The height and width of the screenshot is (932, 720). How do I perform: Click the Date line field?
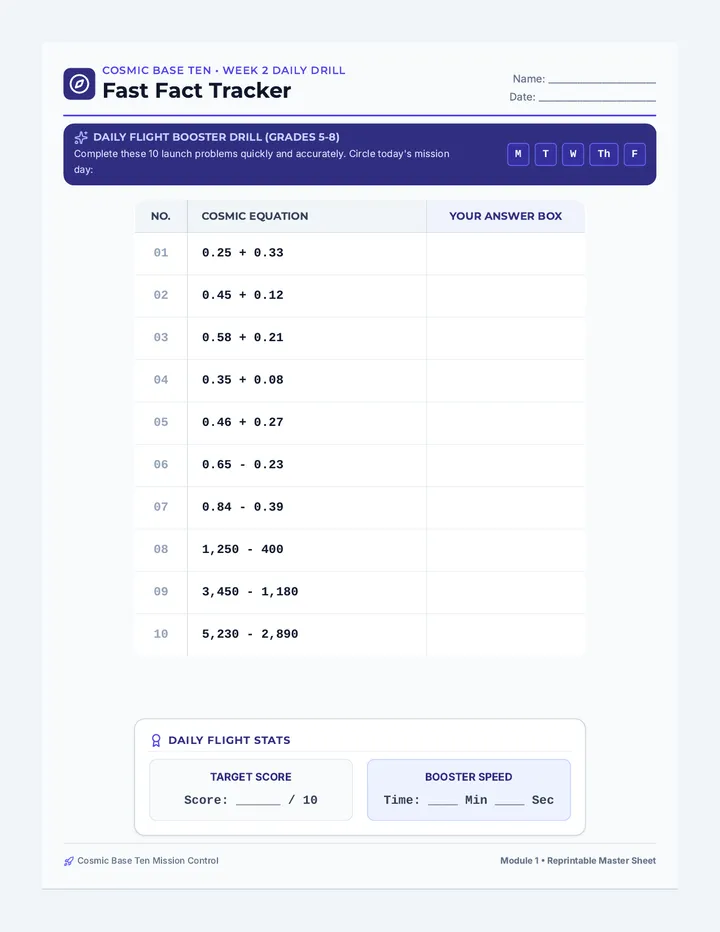pos(597,97)
